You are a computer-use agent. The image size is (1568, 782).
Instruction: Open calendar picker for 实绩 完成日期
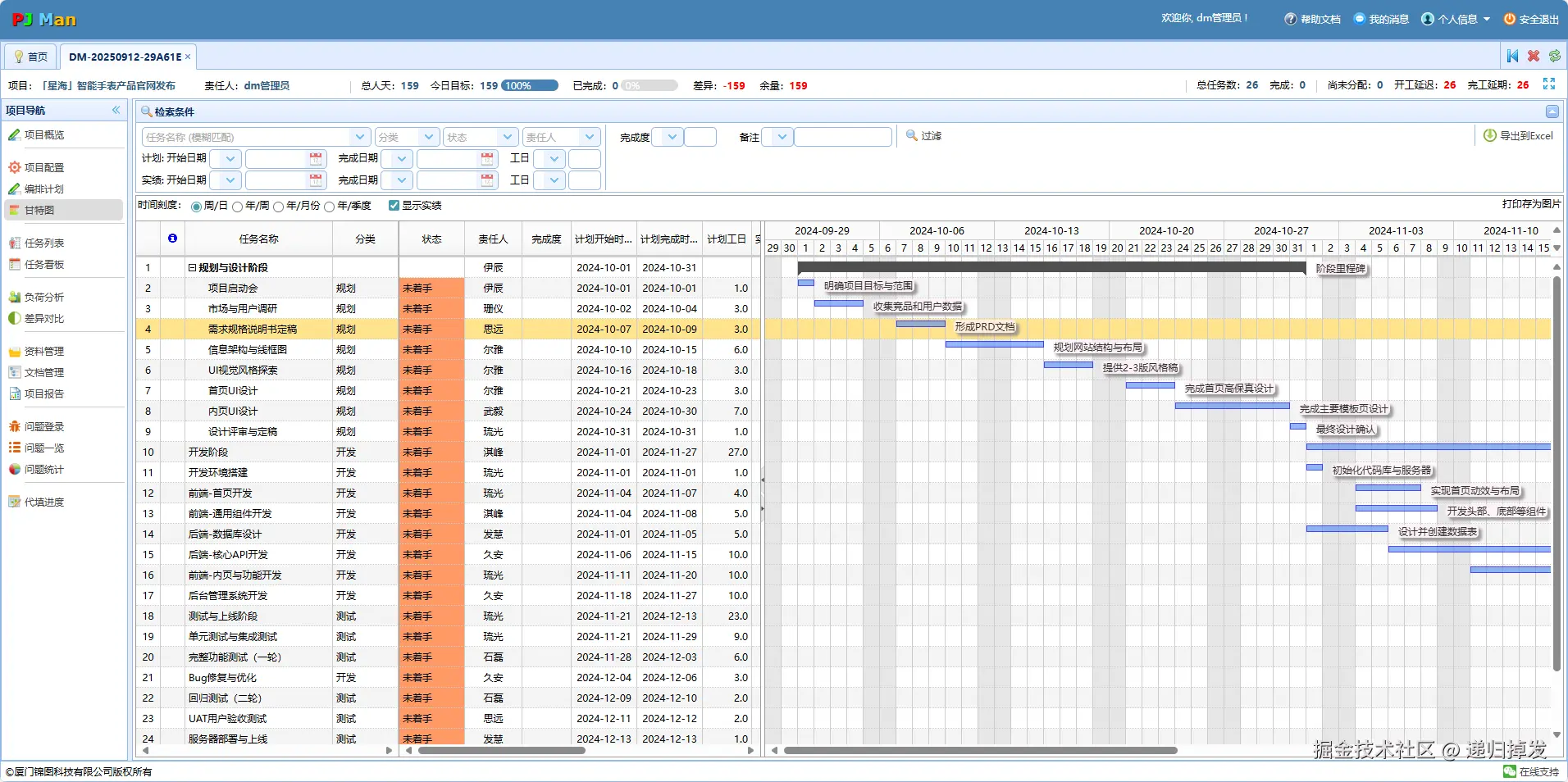(x=487, y=180)
